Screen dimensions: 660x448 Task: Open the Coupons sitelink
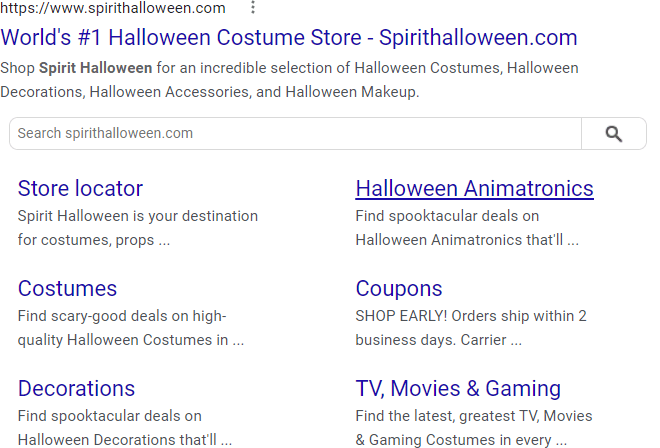[399, 289]
